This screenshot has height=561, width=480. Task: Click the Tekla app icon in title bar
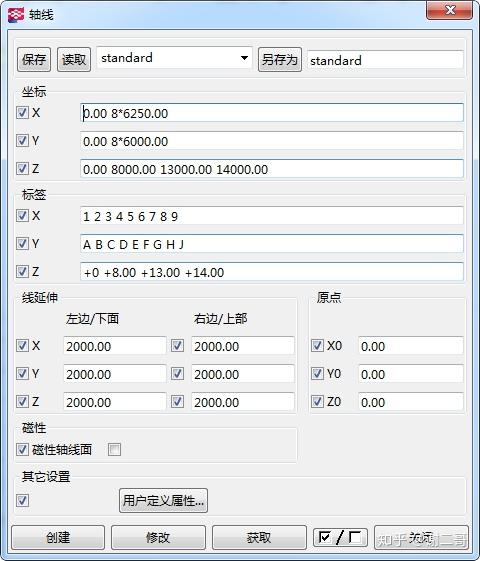(15, 15)
